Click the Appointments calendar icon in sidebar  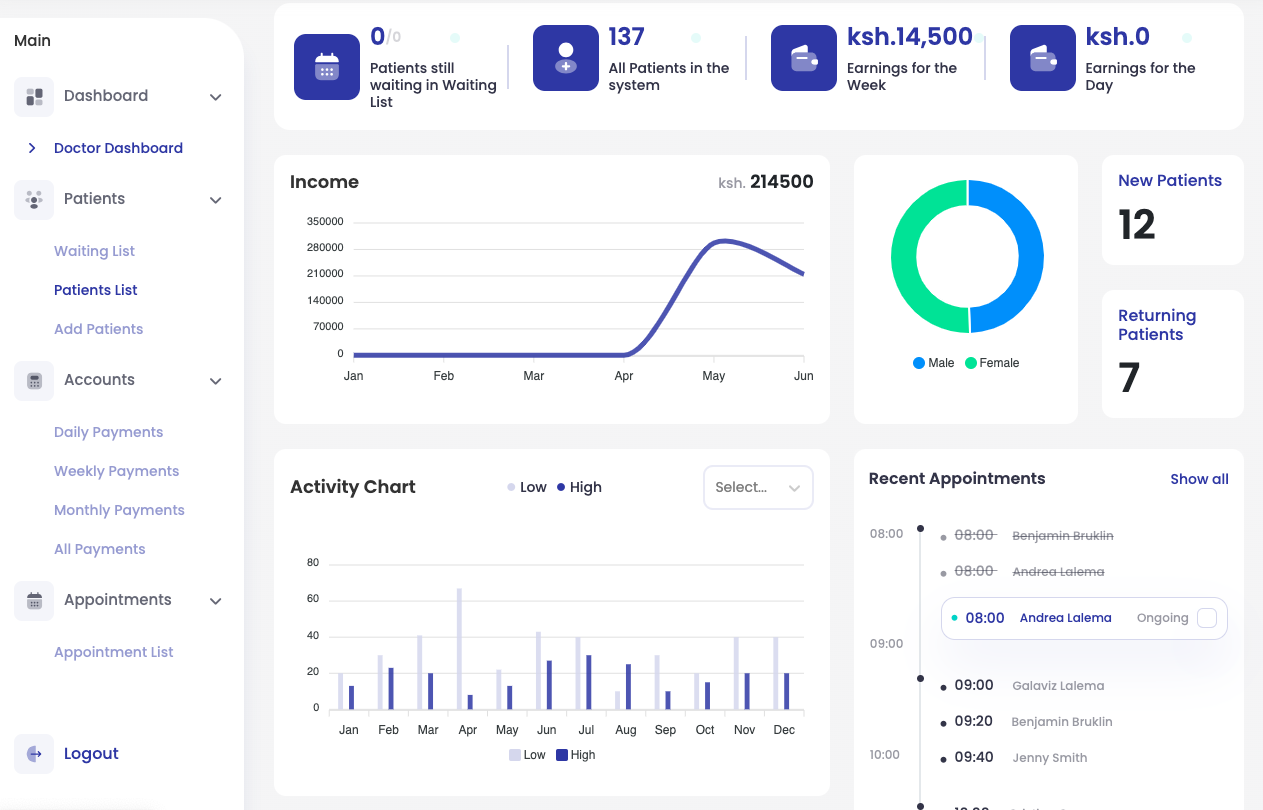tap(34, 601)
